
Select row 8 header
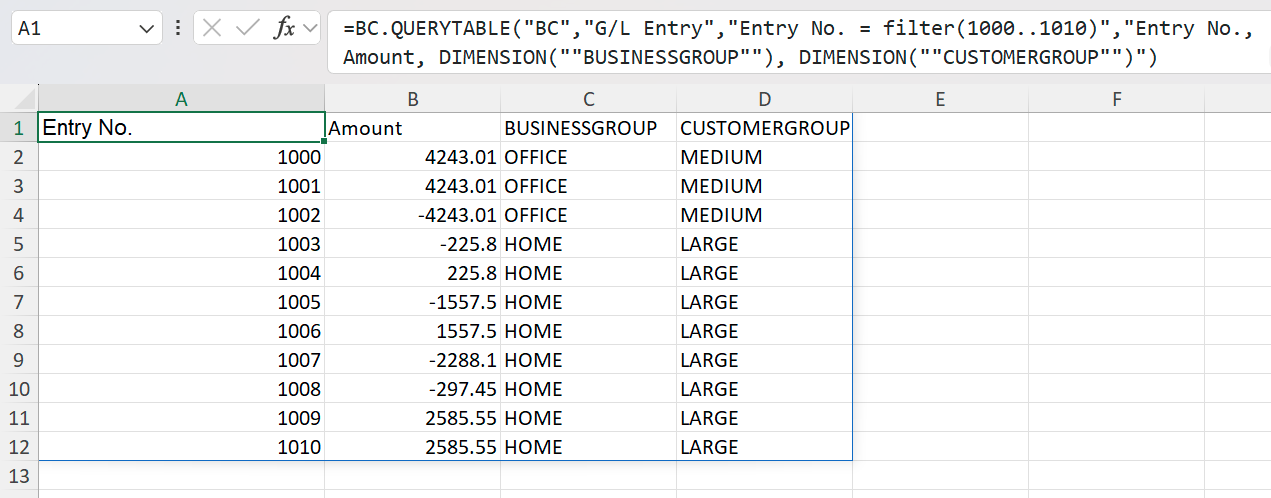click(x=19, y=331)
